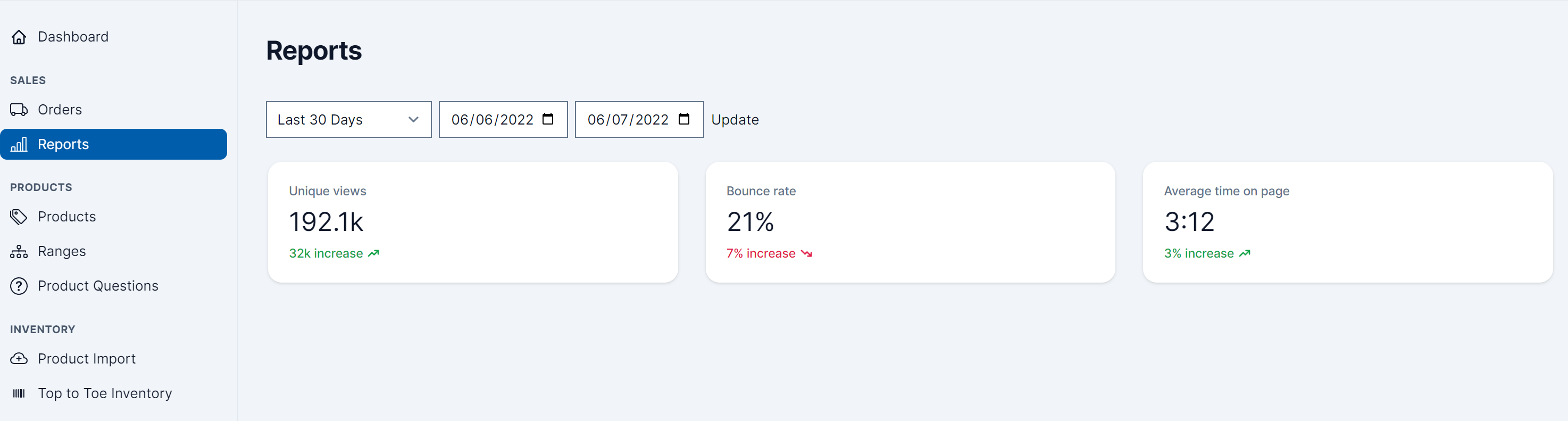1568x421 pixels.
Task: Select the Product Import cloud upload icon
Action: click(19, 359)
